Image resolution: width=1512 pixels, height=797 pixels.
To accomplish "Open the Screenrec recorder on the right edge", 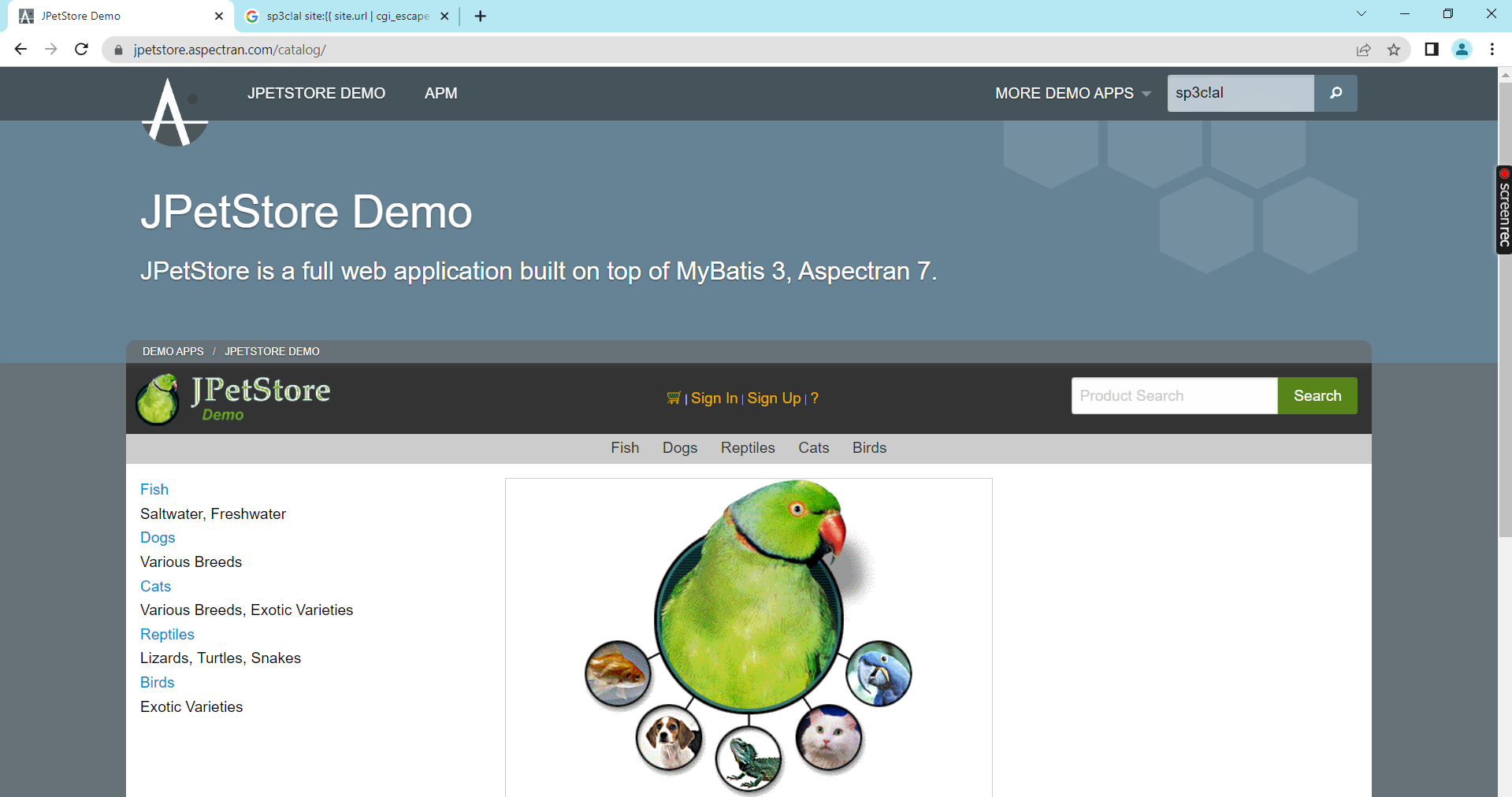I will coord(1503,209).
